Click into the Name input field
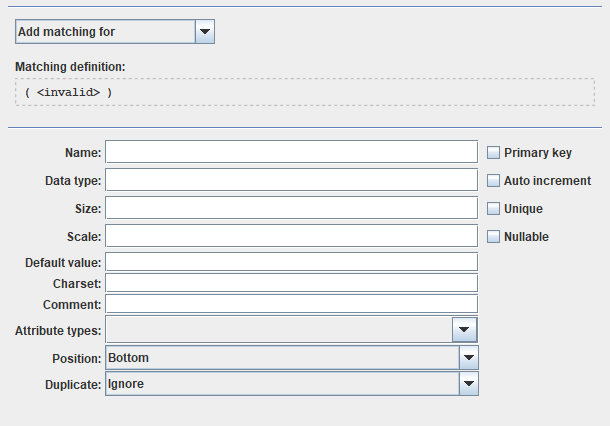This screenshot has width=610, height=426. [x=291, y=152]
